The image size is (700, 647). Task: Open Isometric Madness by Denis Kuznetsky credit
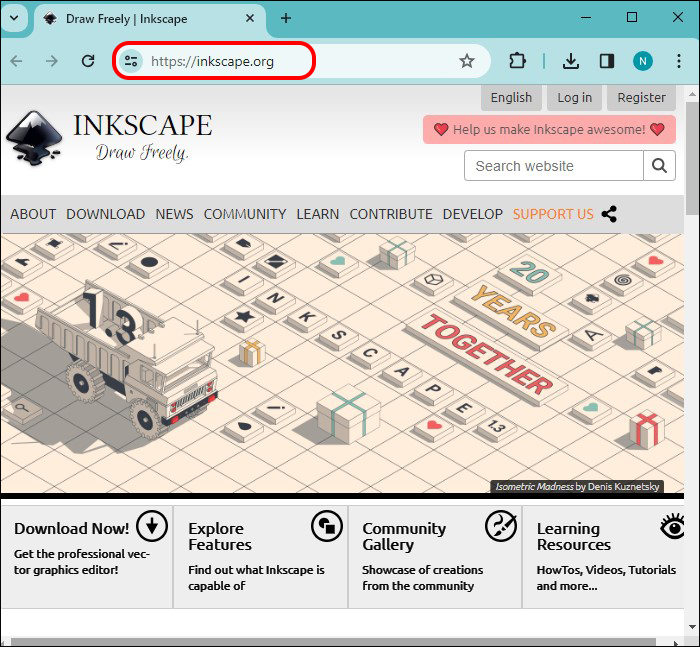[x=577, y=486]
